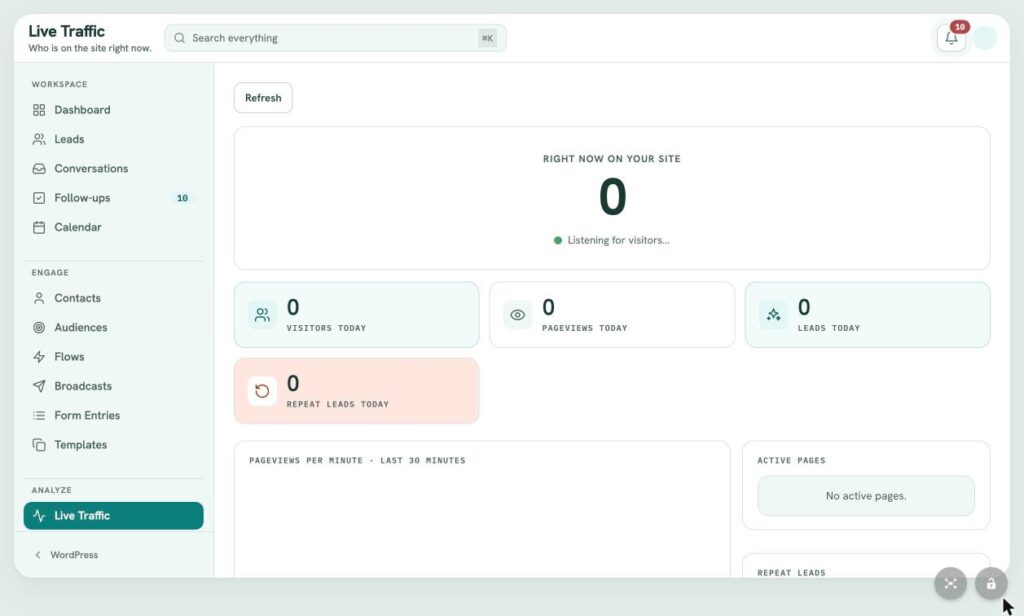Click the Listening for visitors status text

click(x=618, y=240)
